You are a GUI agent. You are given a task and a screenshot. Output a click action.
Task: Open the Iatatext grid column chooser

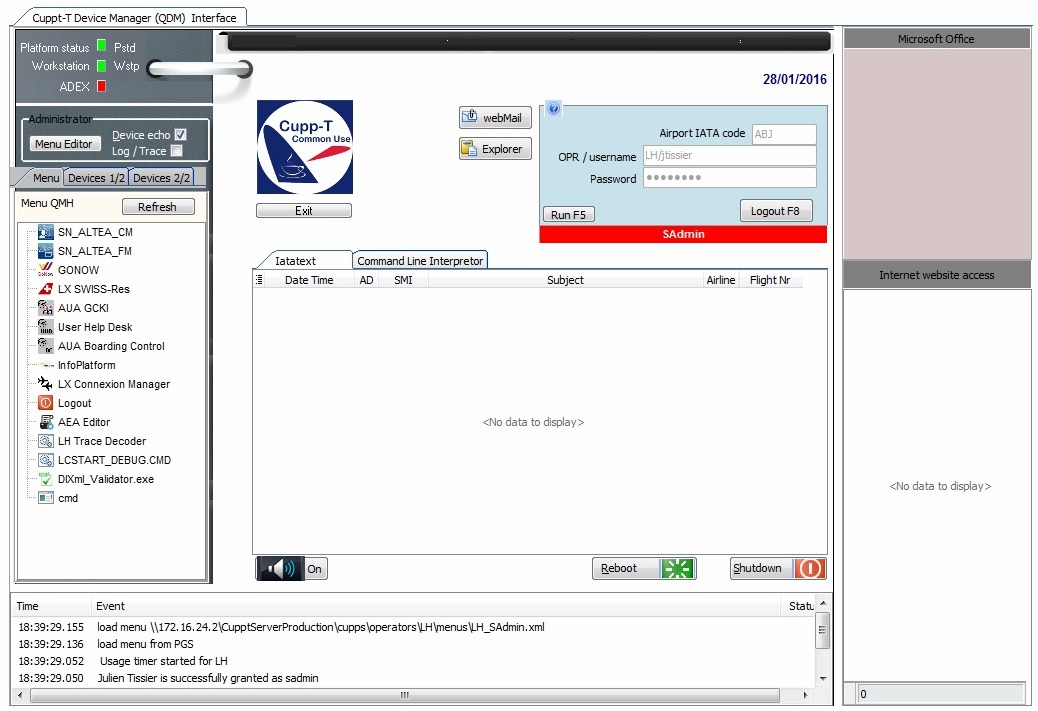tap(260, 280)
